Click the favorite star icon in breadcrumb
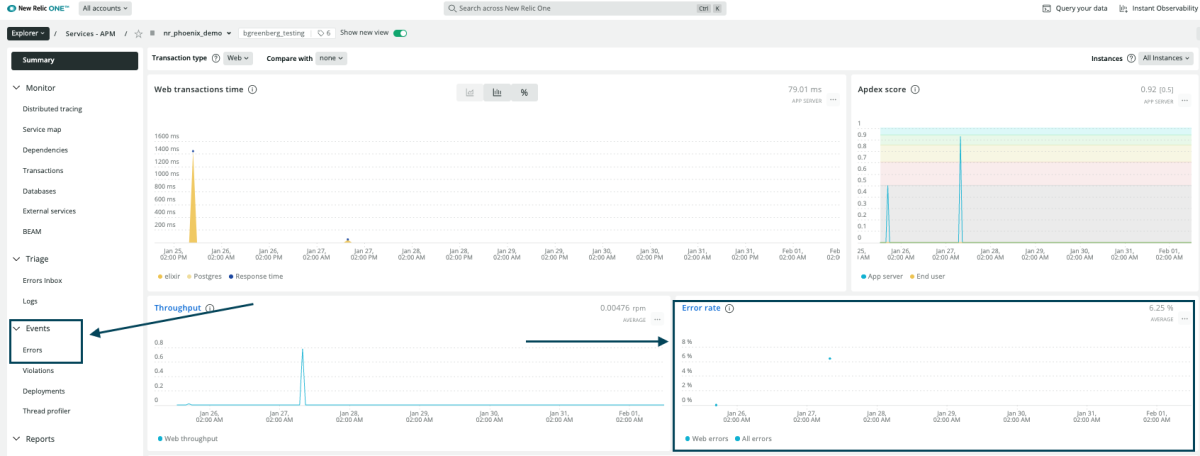Screen dimensions: 1200x456 [x=139, y=33]
